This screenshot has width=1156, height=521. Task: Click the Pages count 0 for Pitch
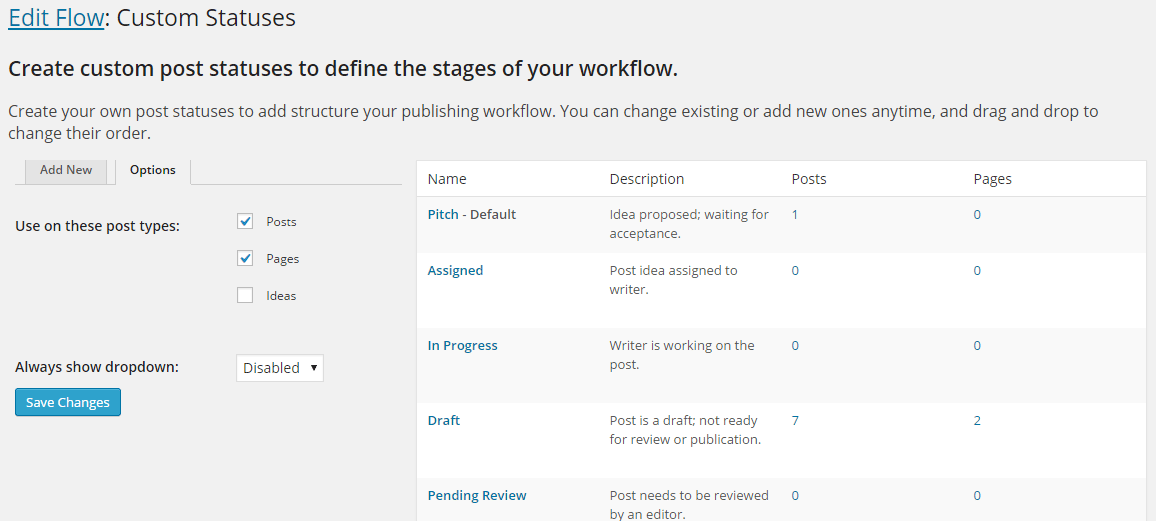coord(977,214)
